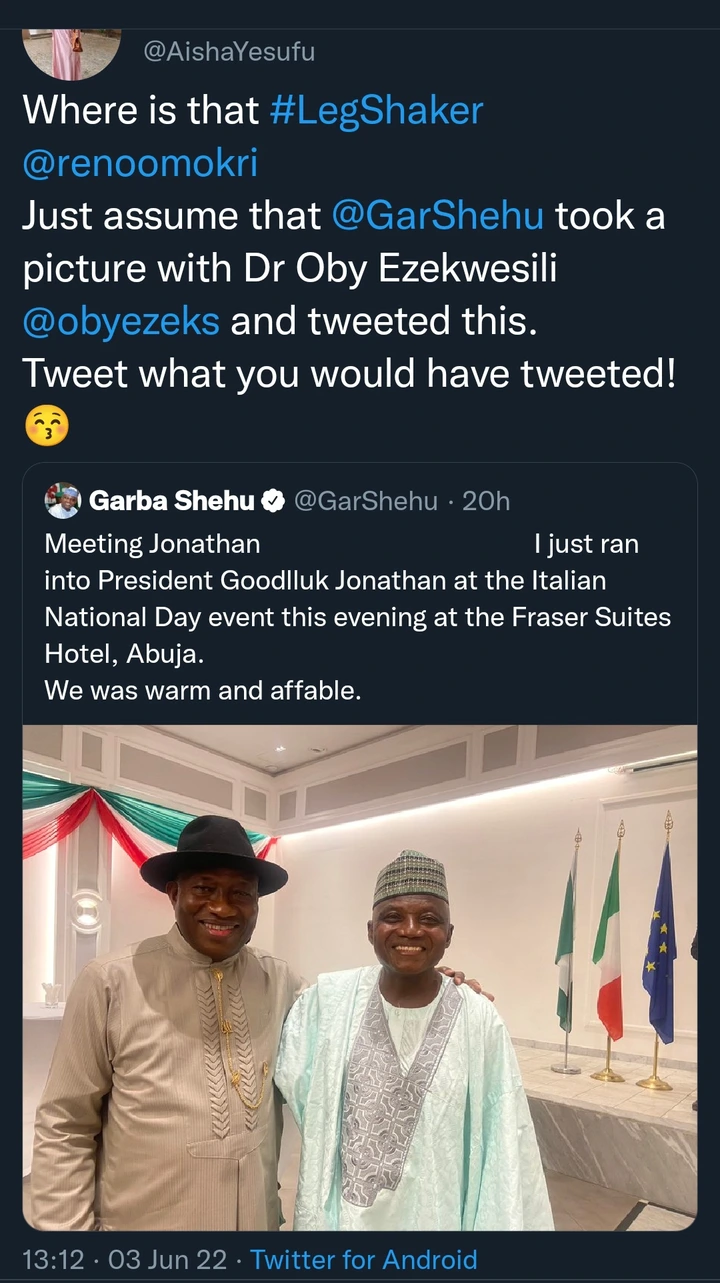Click the verified badge beside Garba Shehu
Viewport: 720px width, 1283px height.
[273, 502]
